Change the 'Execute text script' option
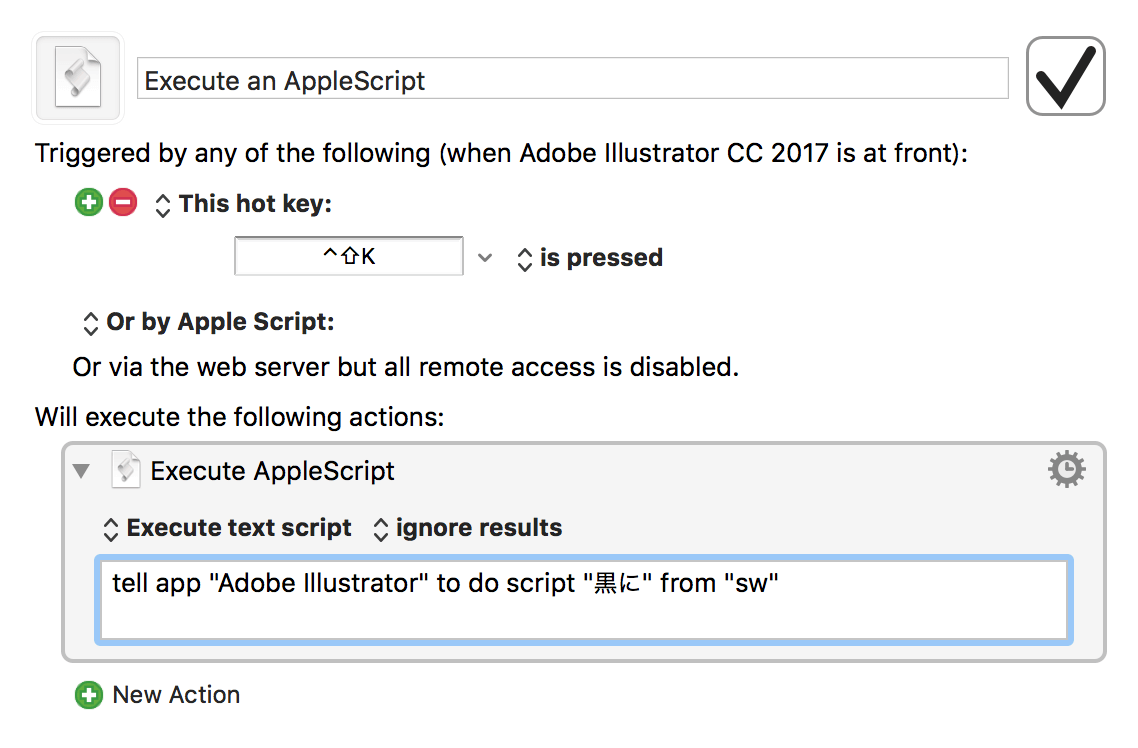Screen dimensions: 1138x748 [x=227, y=528]
